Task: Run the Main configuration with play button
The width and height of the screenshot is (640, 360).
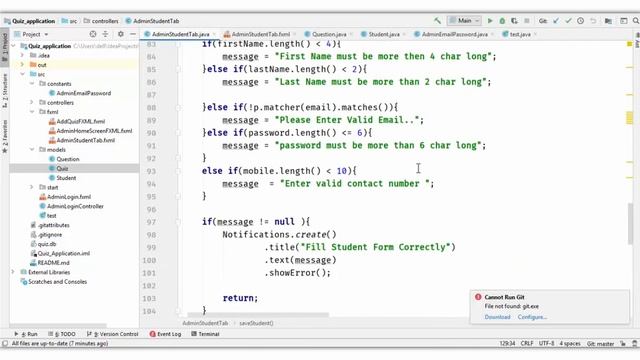Action: [x=490, y=21]
